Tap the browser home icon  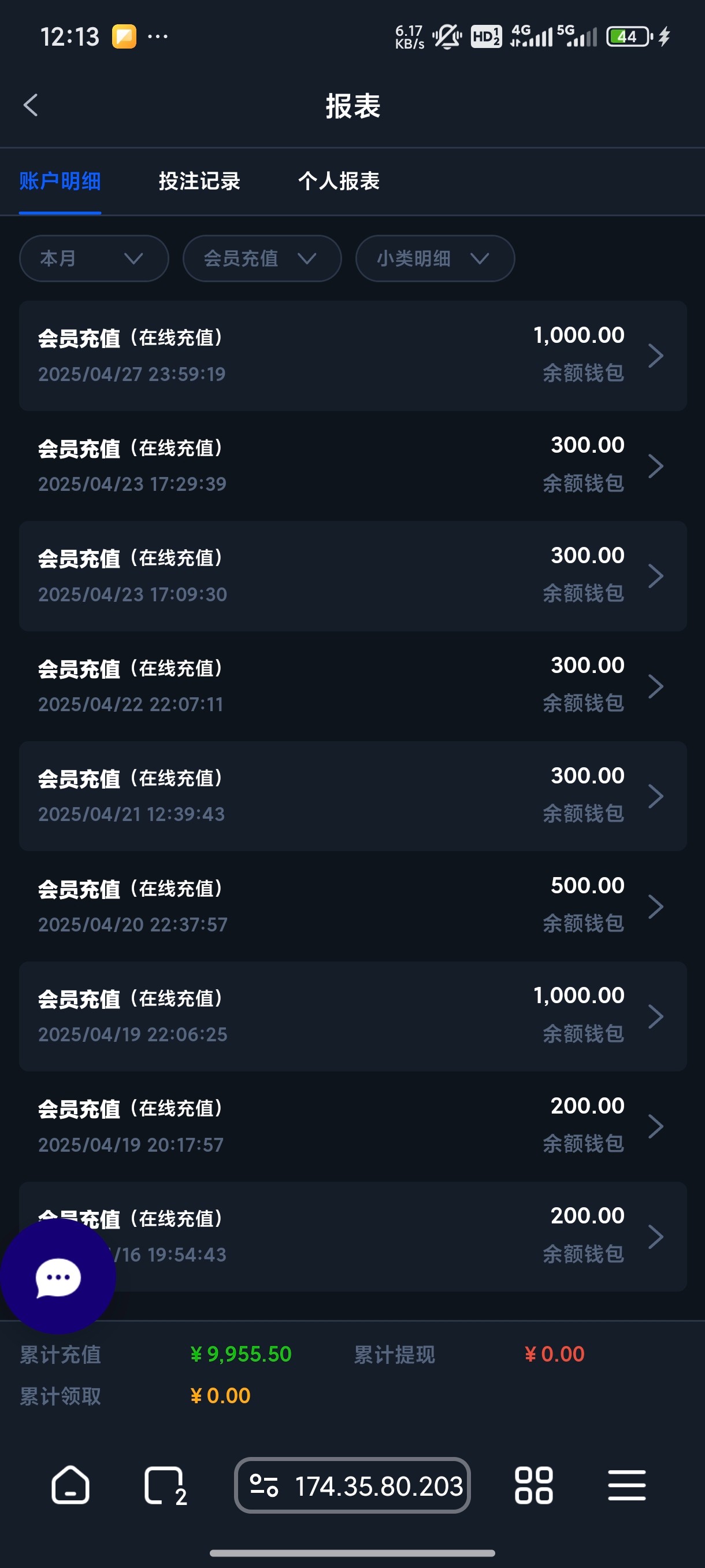tap(70, 1485)
